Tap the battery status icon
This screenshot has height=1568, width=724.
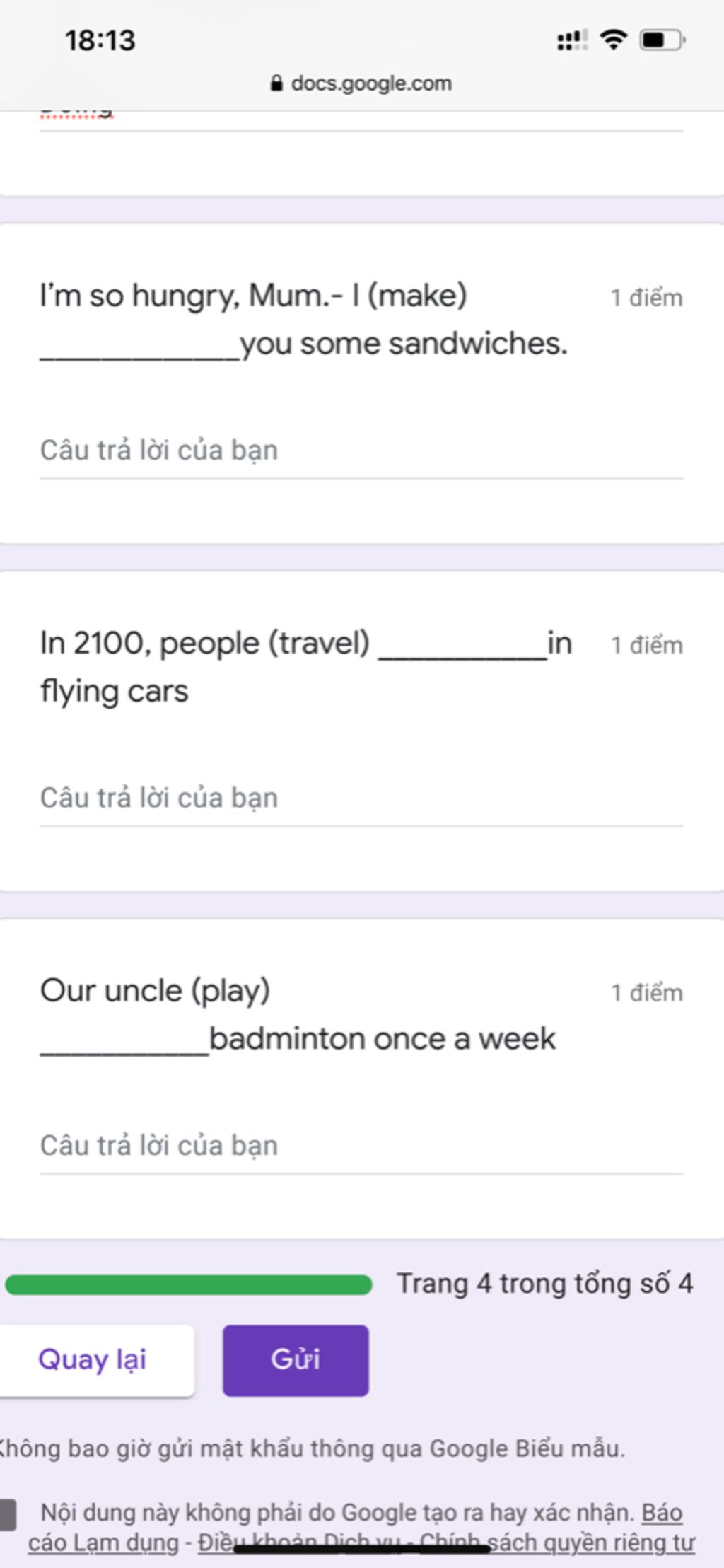[x=662, y=40]
